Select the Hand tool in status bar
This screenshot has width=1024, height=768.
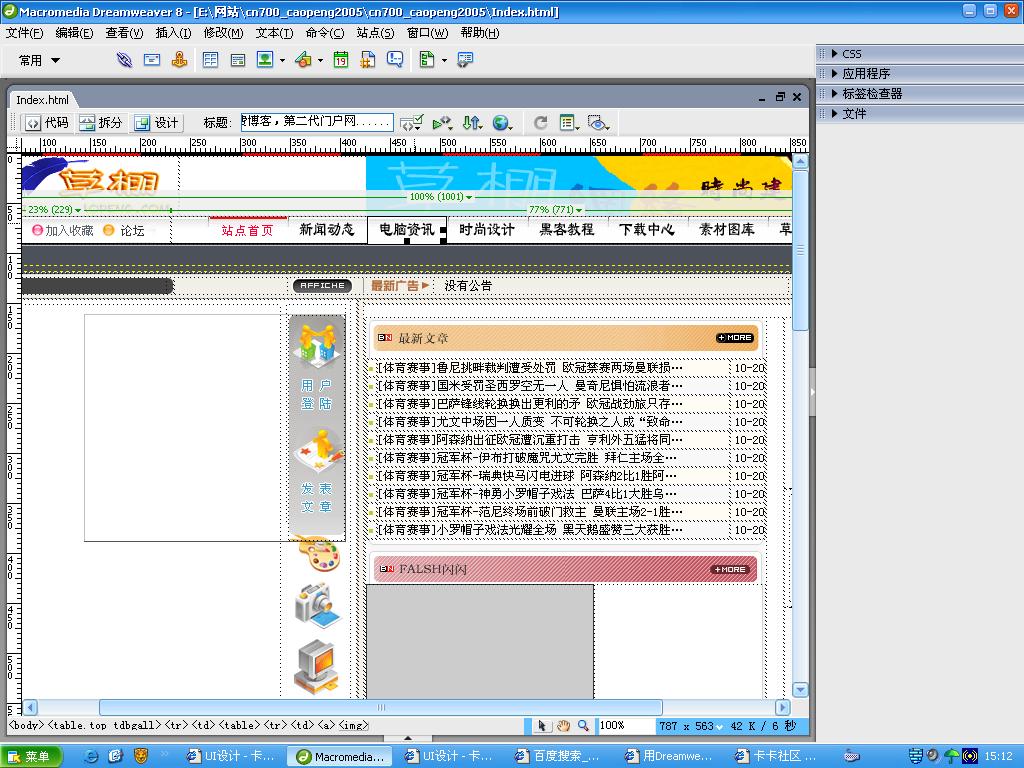tap(563, 726)
